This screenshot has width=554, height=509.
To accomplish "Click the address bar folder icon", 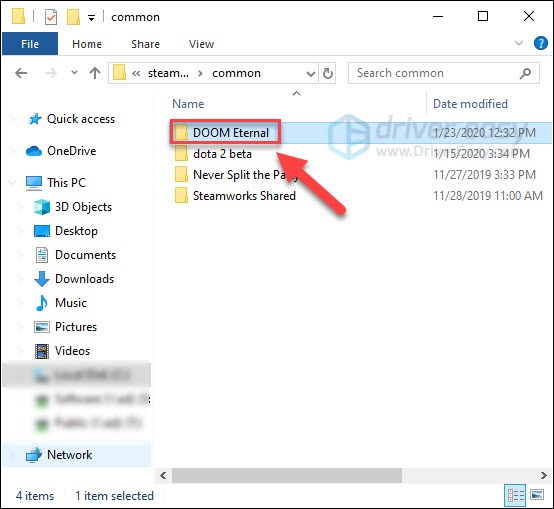I will coord(119,72).
